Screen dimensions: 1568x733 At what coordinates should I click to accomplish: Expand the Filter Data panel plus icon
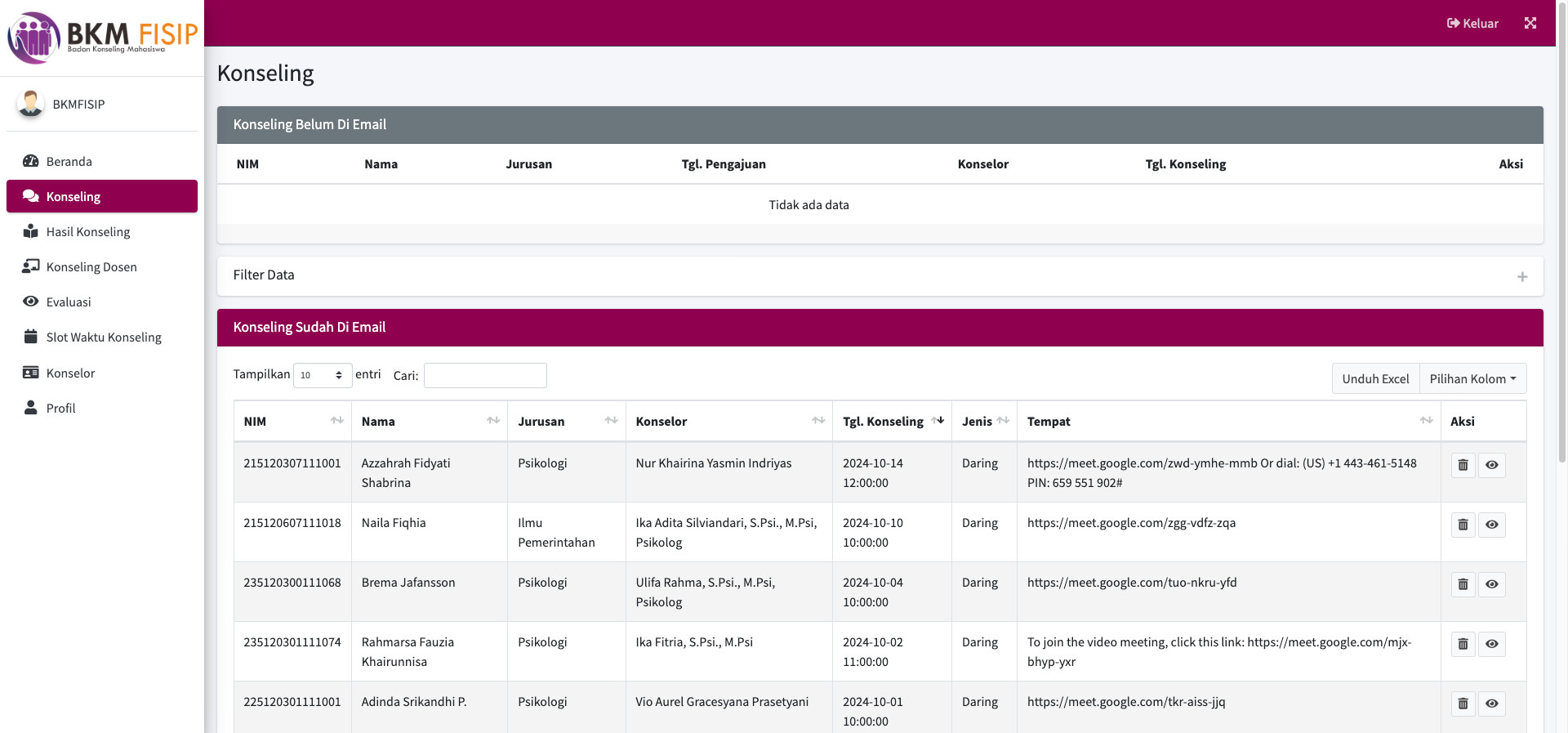click(1522, 277)
